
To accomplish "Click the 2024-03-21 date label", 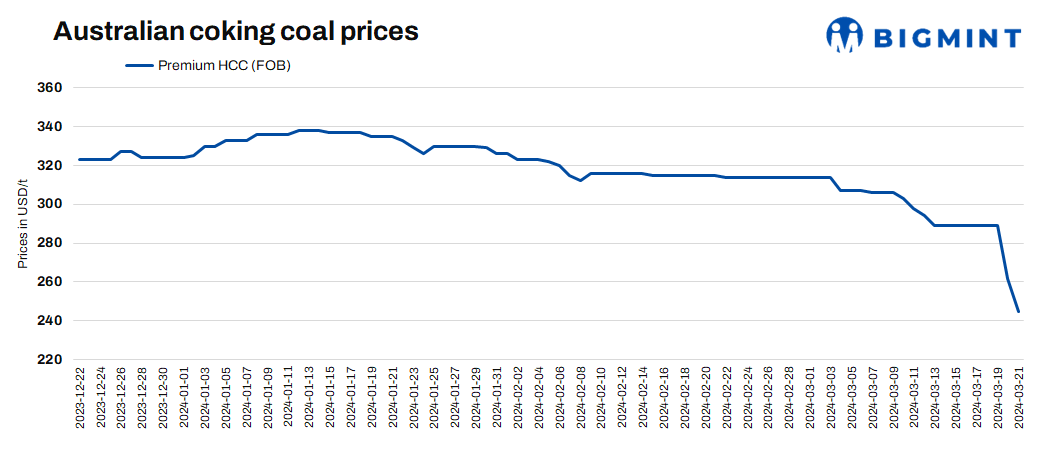I will (x=1018, y=398).
